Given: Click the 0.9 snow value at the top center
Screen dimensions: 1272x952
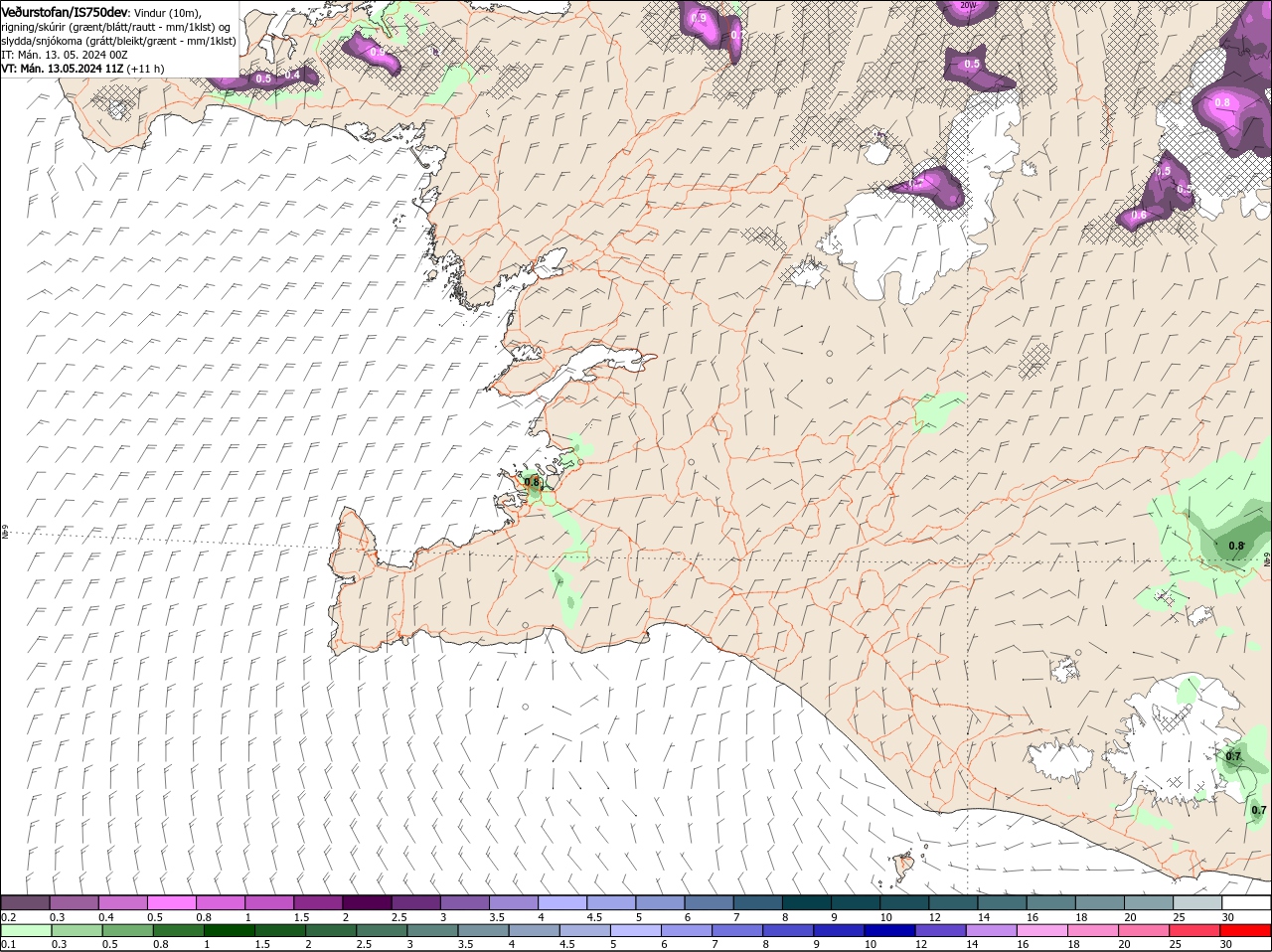Looking at the screenshot, I should point(699,17).
